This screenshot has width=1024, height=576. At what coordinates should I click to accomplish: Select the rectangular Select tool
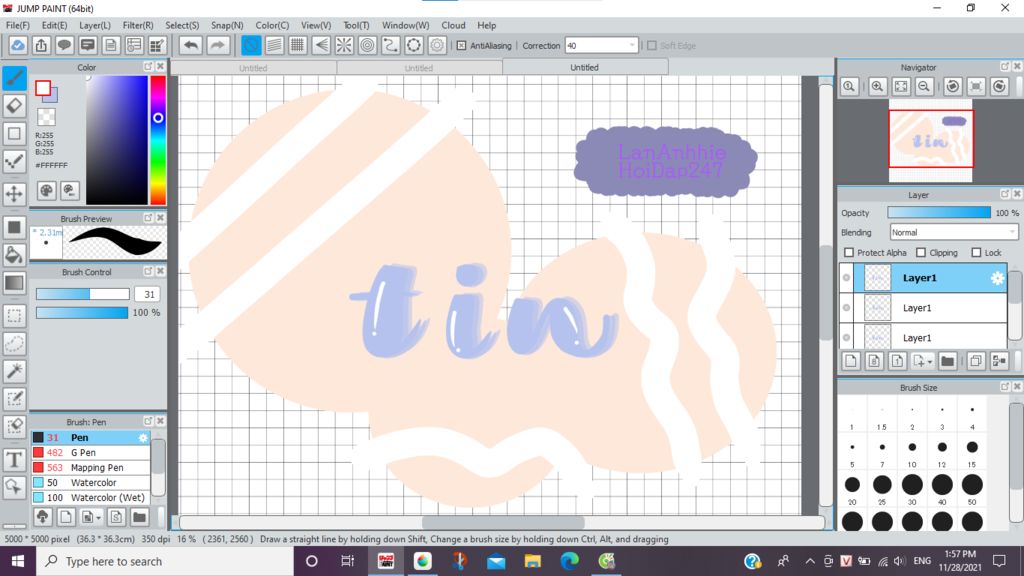click(x=14, y=316)
